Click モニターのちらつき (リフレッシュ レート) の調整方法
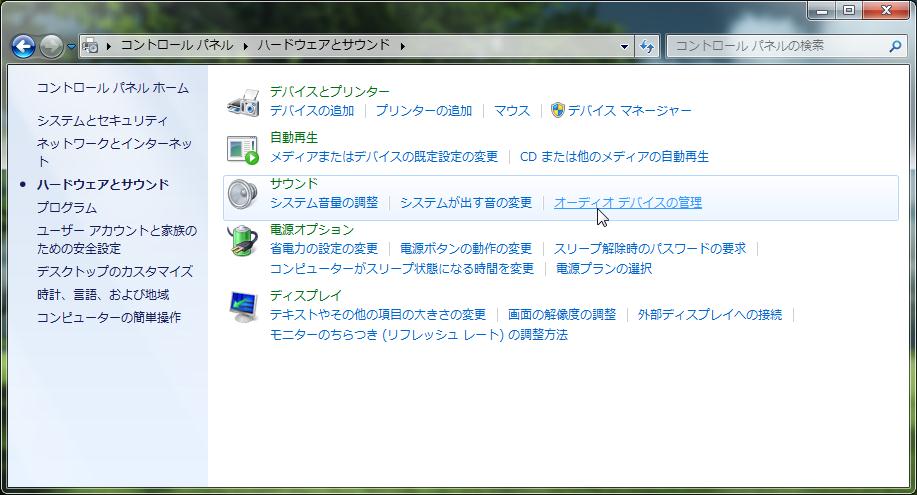The image size is (917, 495). [x=419, y=335]
